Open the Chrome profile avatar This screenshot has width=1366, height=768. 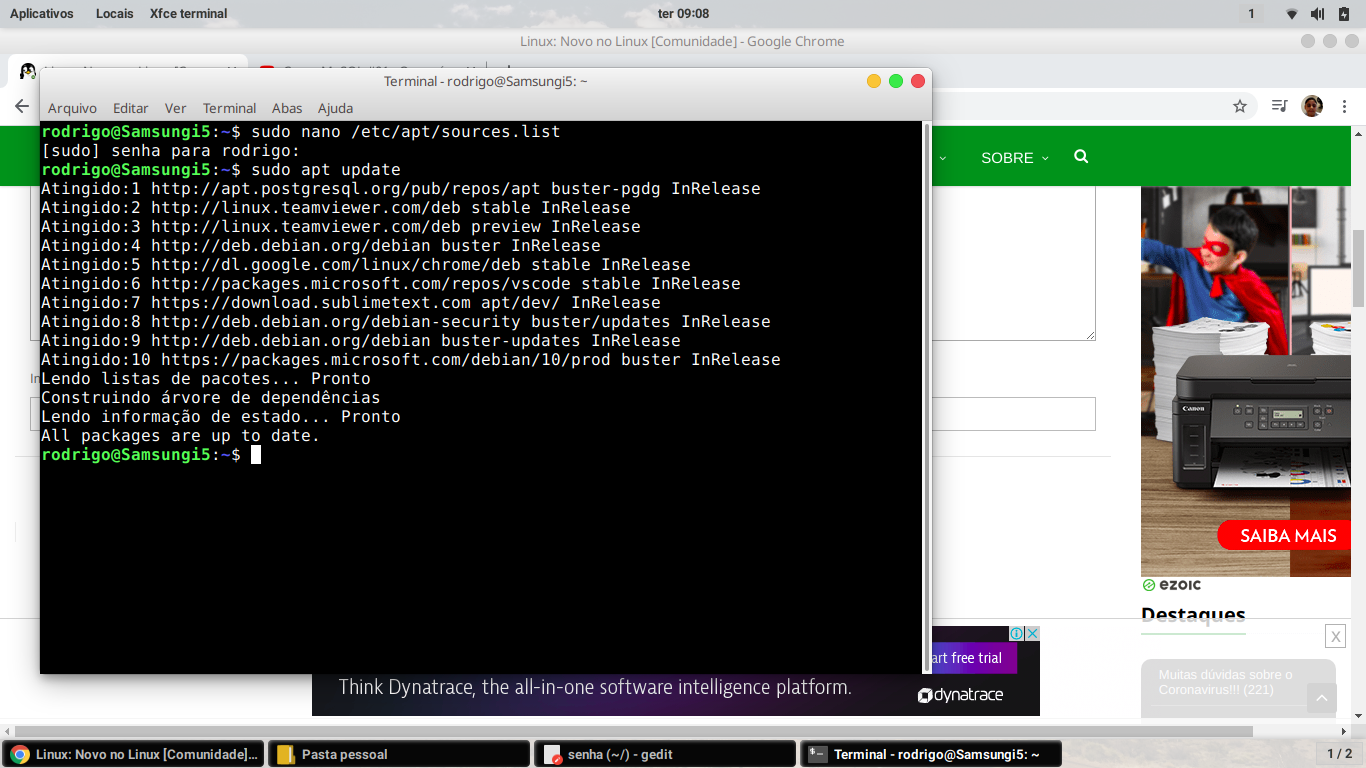click(1312, 106)
